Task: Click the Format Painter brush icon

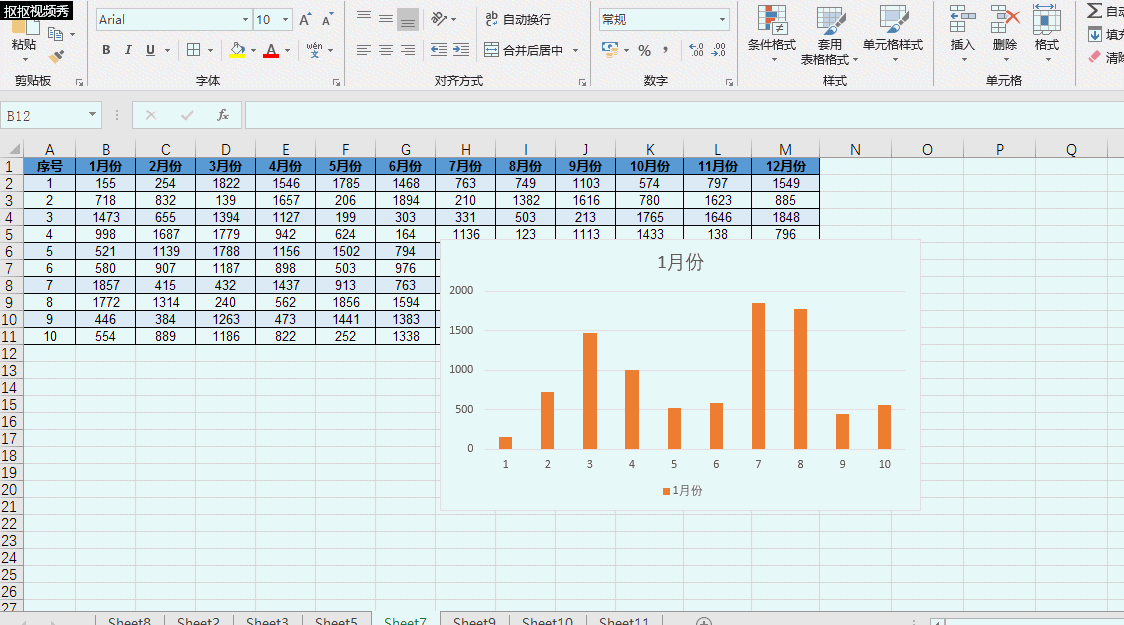Action: [56, 57]
